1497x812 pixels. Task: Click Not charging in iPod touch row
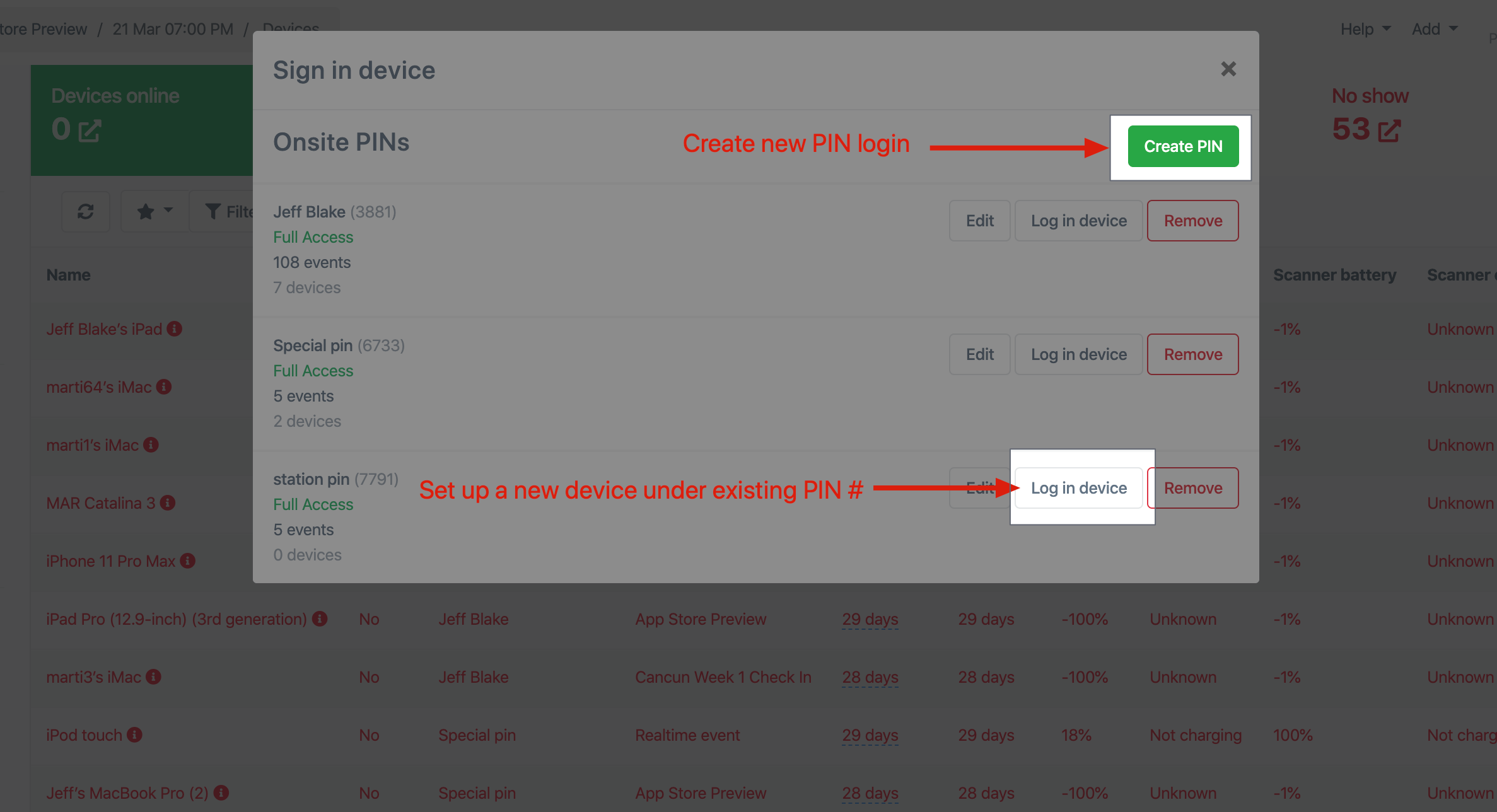click(1196, 735)
